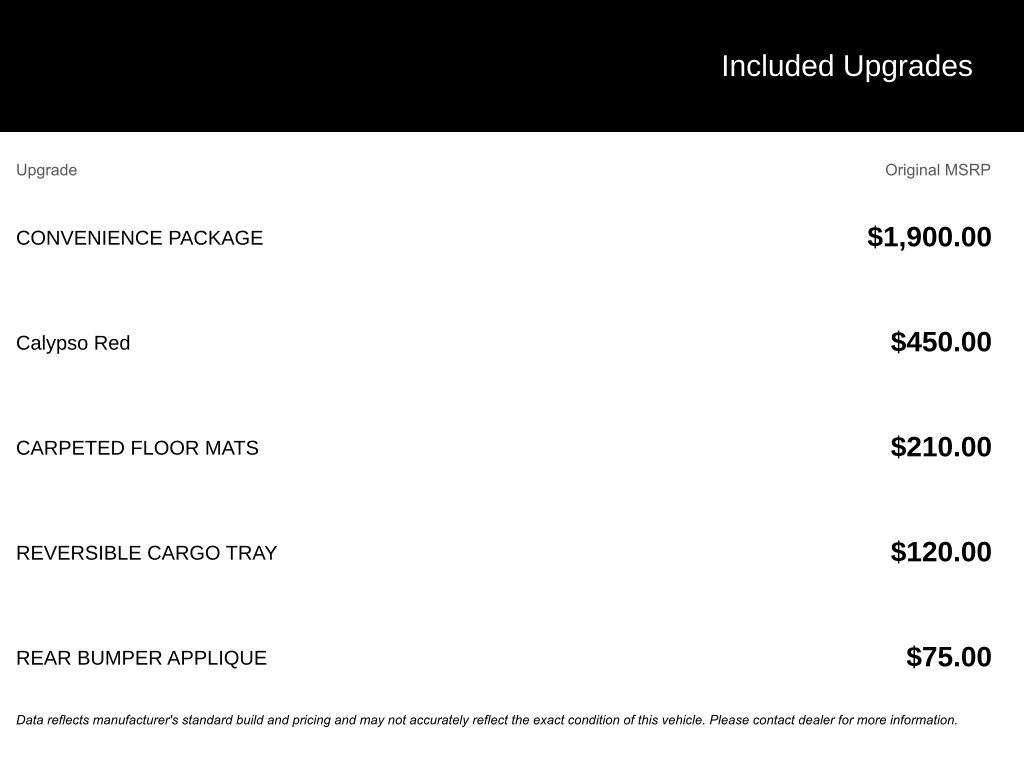The width and height of the screenshot is (1024, 768).
Task: Select the Upgrade column header
Action: (x=46, y=170)
